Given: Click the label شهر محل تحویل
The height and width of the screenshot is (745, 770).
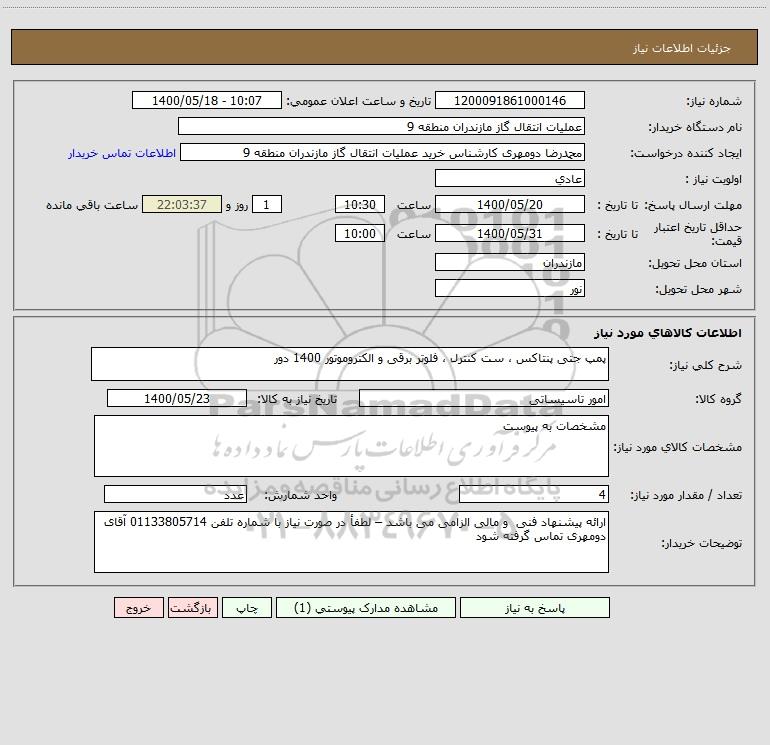Looking at the screenshot, I should click(x=699, y=289).
